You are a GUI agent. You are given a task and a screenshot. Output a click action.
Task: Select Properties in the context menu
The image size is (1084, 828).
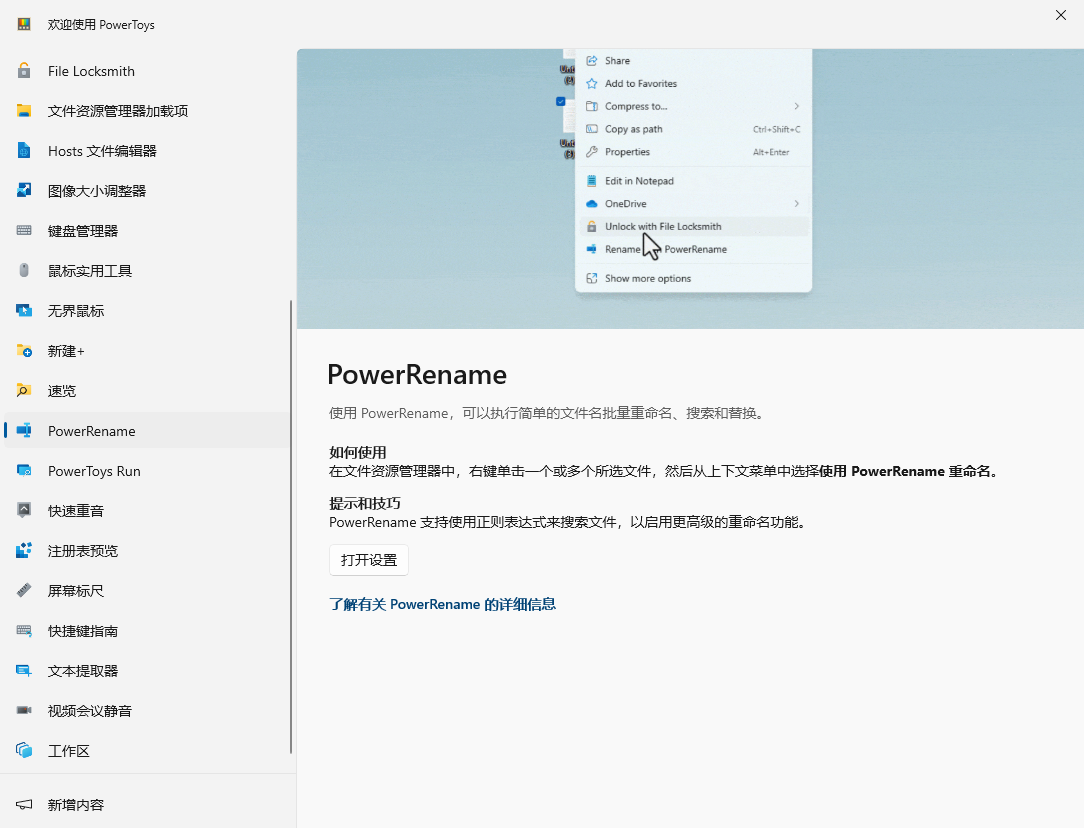pyautogui.click(x=627, y=151)
